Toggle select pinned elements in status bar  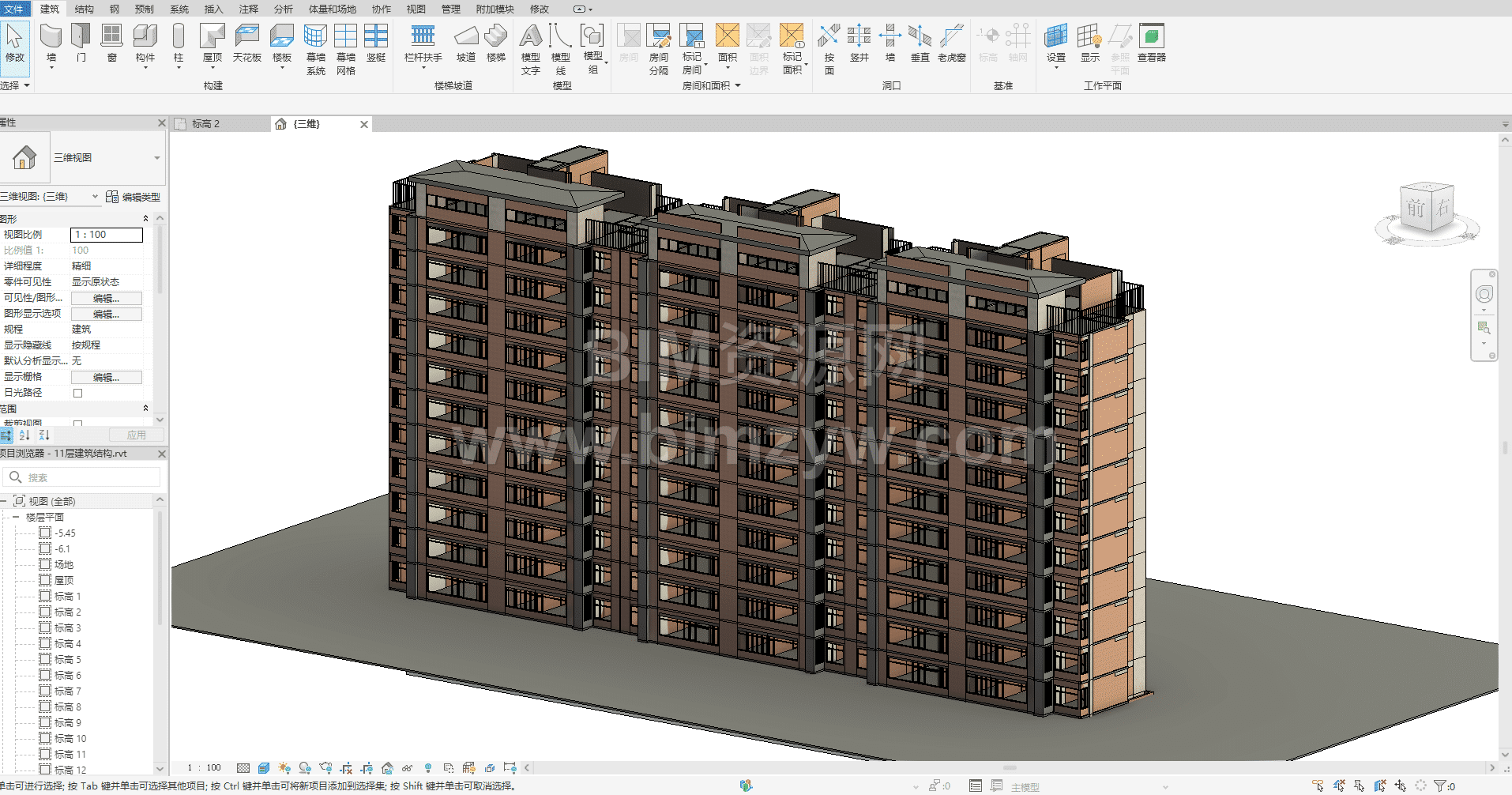click(1359, 786)
